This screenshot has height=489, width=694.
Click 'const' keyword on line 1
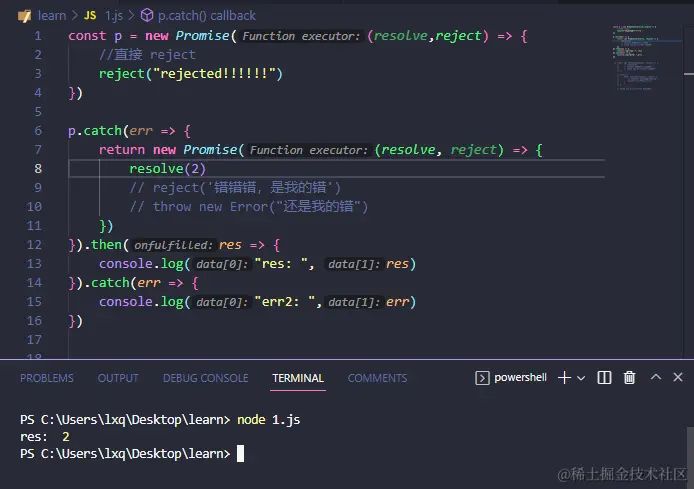[x=87, y=36]
